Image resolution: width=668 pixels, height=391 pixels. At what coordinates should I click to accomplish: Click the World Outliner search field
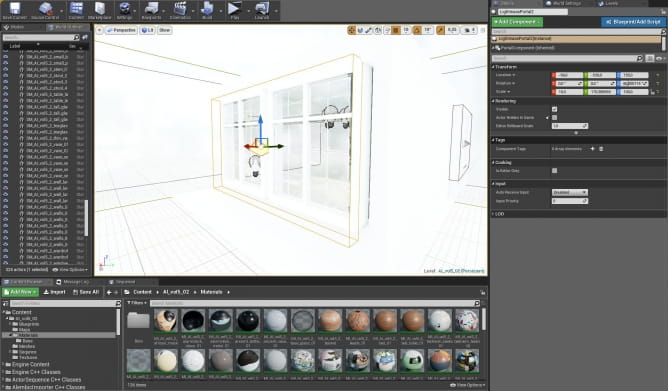point(41,37)
